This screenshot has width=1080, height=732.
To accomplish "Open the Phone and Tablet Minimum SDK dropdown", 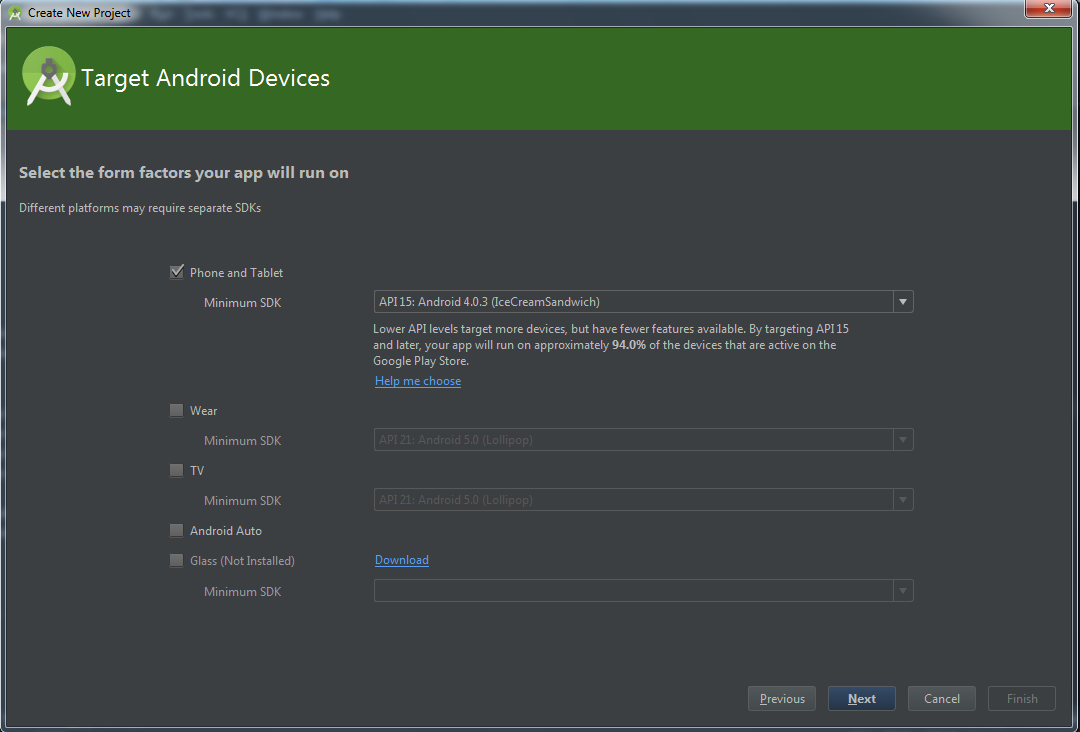I will [x=643, y=302].
